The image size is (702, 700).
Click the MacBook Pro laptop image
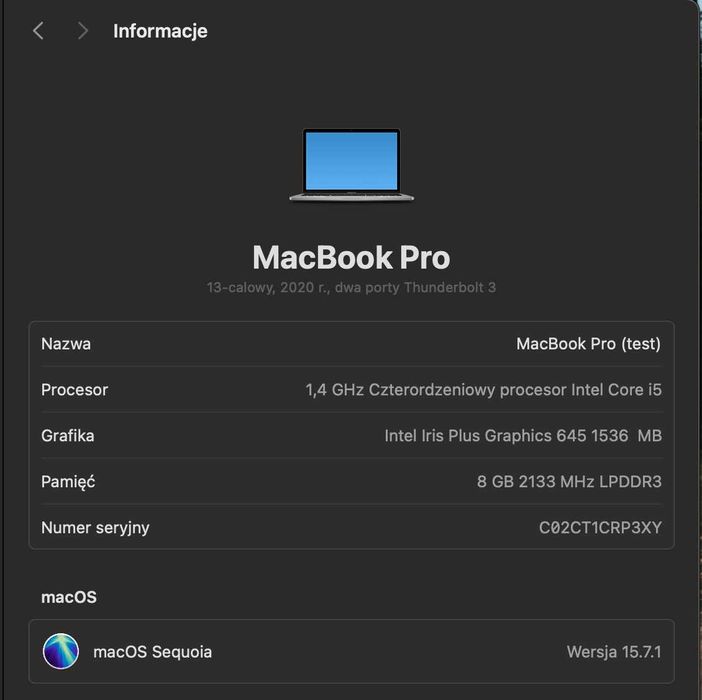pyautogui.click(x=351, y=165)
